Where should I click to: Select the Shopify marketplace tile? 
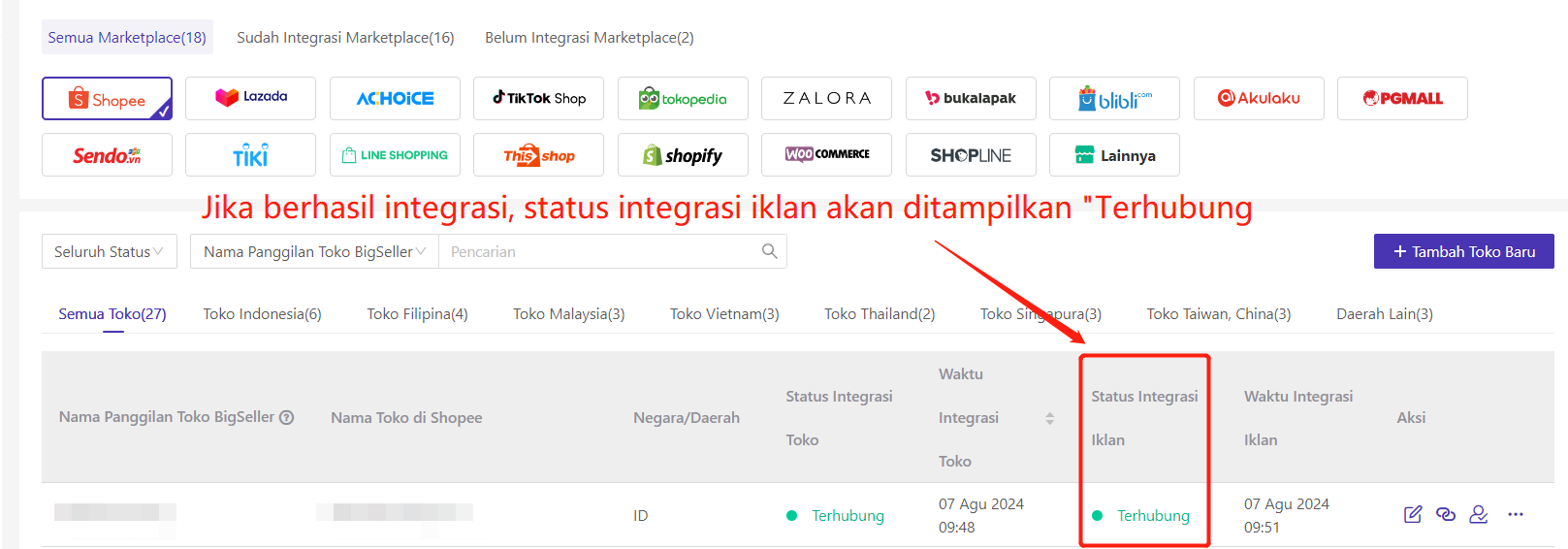683,155
